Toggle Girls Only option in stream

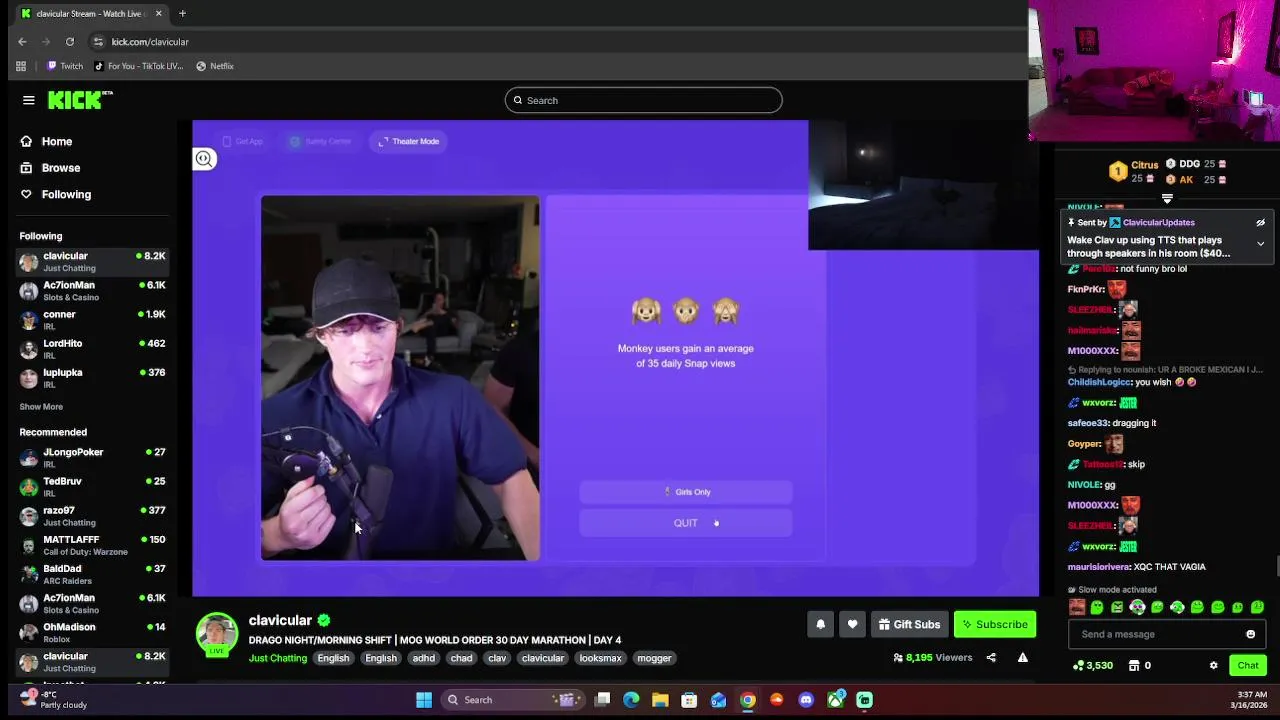(686, 492)
